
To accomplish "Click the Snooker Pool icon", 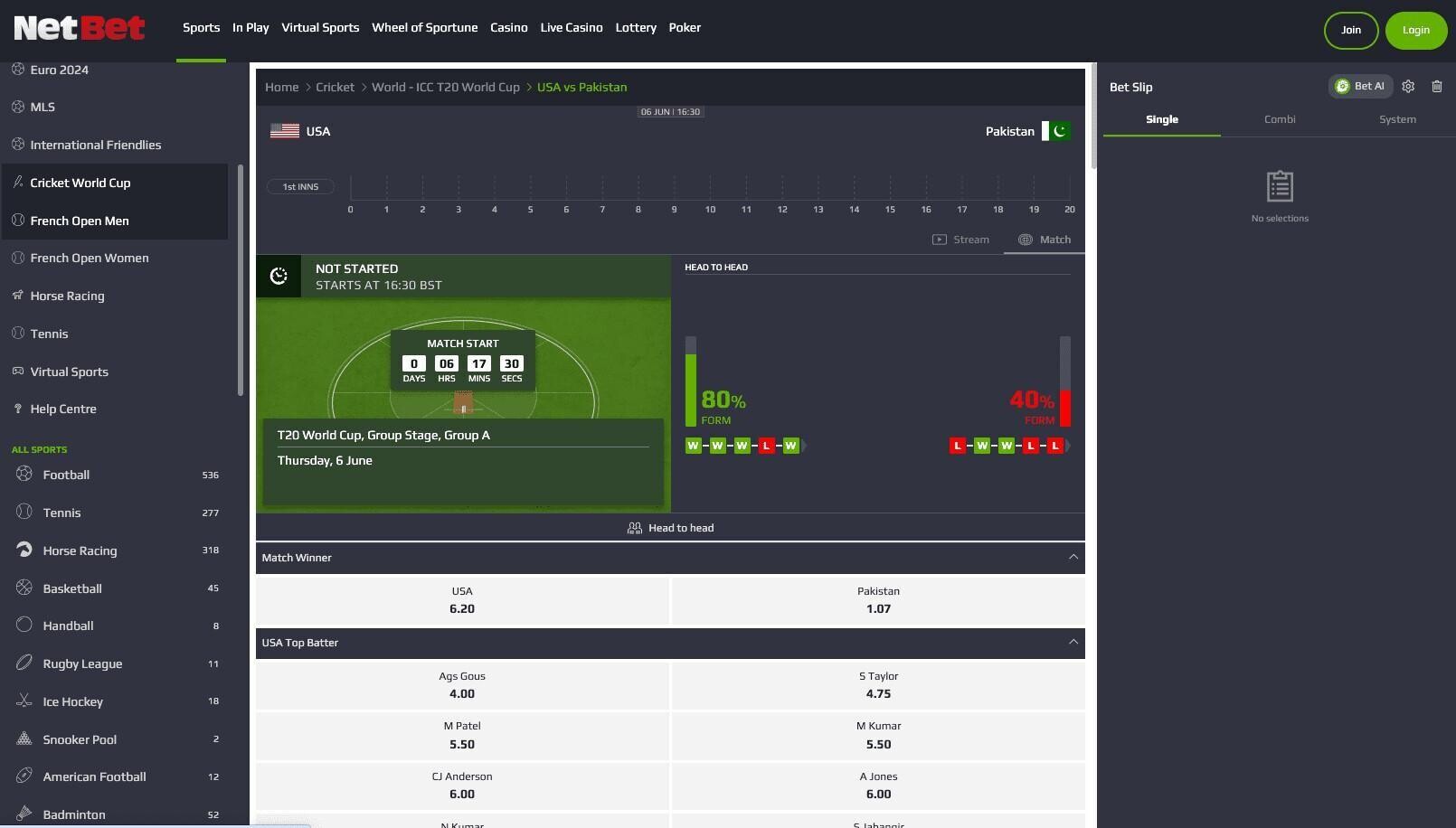I will [24, 739].
